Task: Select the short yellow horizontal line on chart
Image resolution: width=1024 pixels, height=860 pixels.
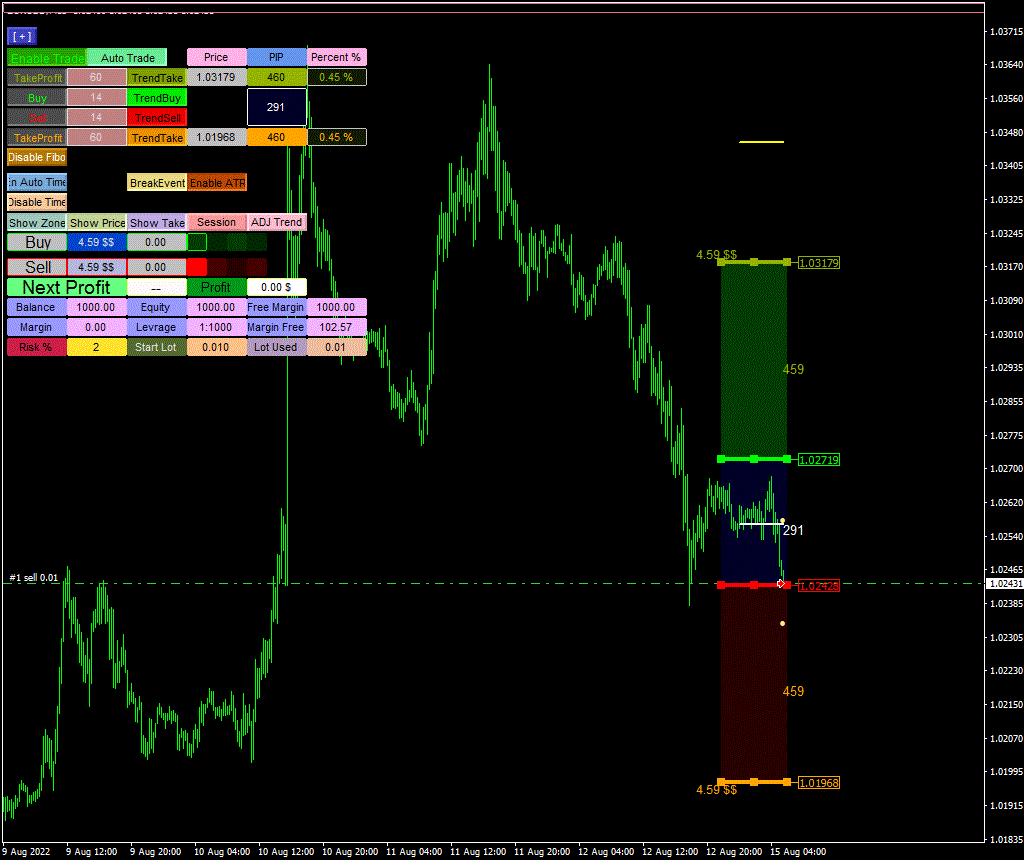Action: coord(761,142)
